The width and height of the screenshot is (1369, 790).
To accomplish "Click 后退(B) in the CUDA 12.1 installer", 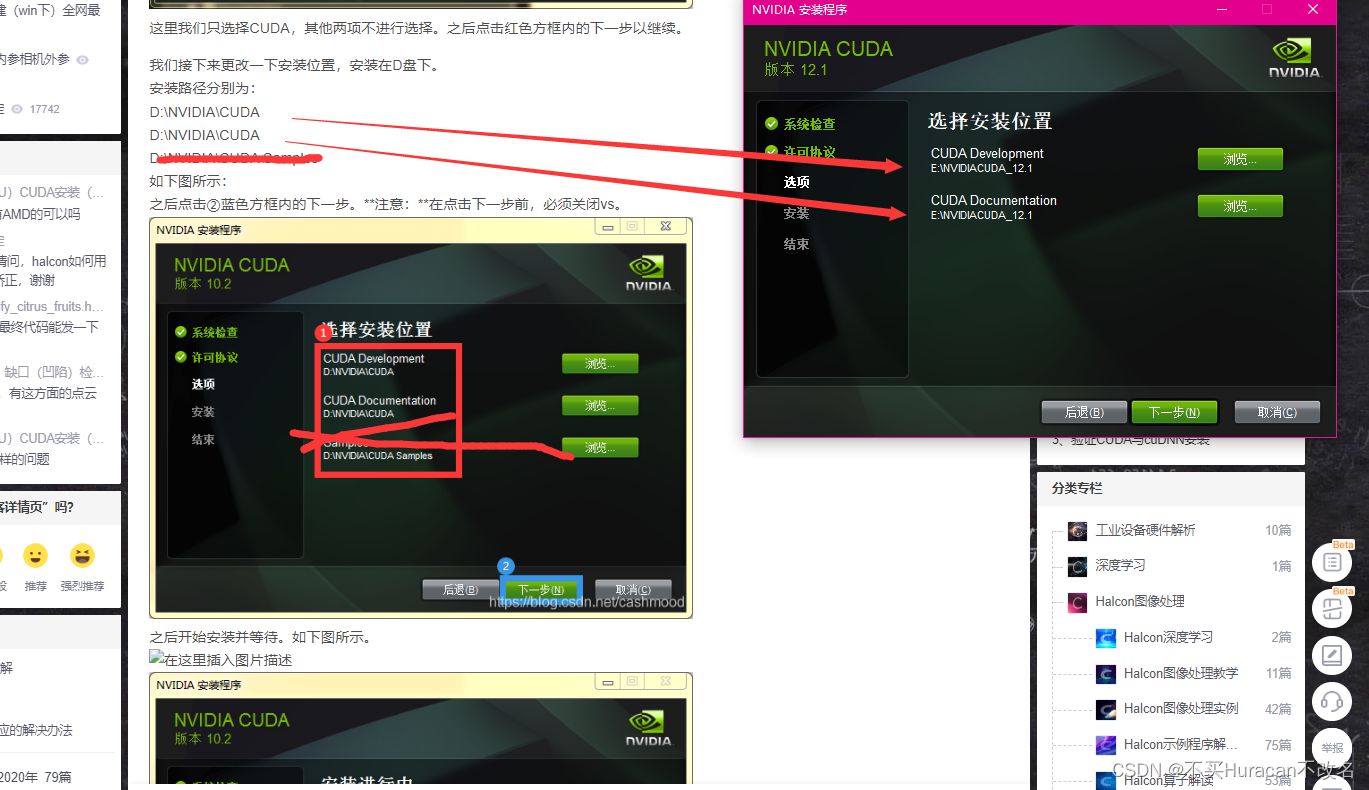I will (x=1084, y=412).
